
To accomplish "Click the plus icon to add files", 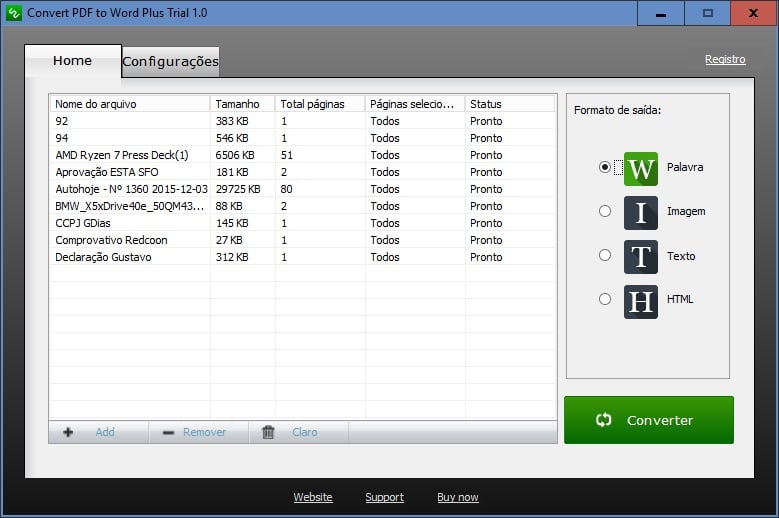I will [x=68, y=432].
